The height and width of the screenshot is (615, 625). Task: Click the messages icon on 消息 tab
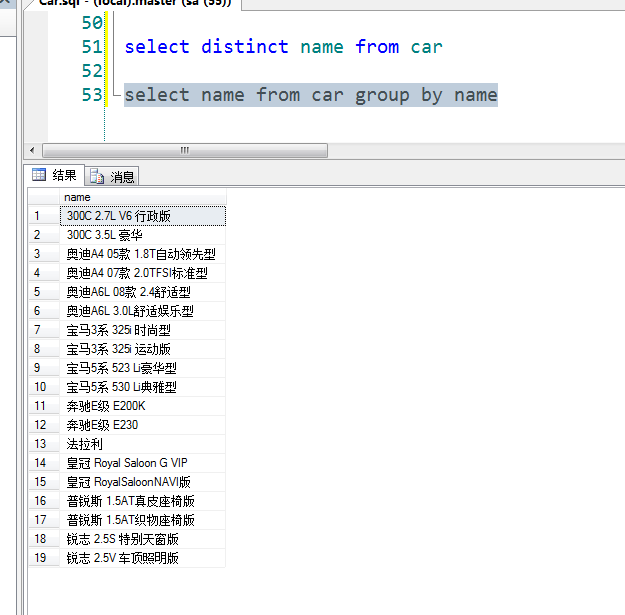pyautogui.click(x=97, y=176)
